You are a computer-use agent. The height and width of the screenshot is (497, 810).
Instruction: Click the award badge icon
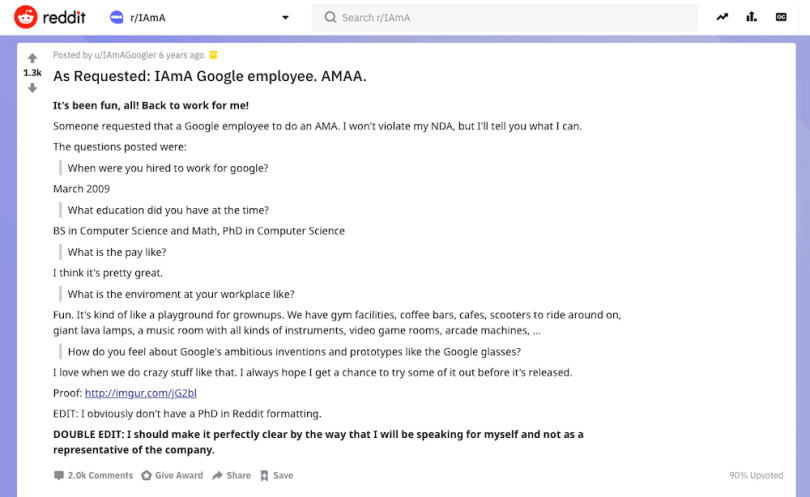click(x=147, y=475)
